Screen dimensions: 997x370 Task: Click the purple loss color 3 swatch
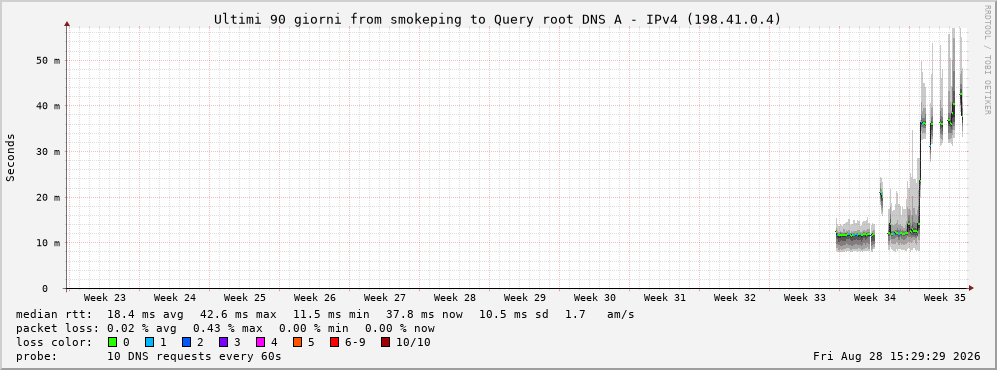point(224,343)
